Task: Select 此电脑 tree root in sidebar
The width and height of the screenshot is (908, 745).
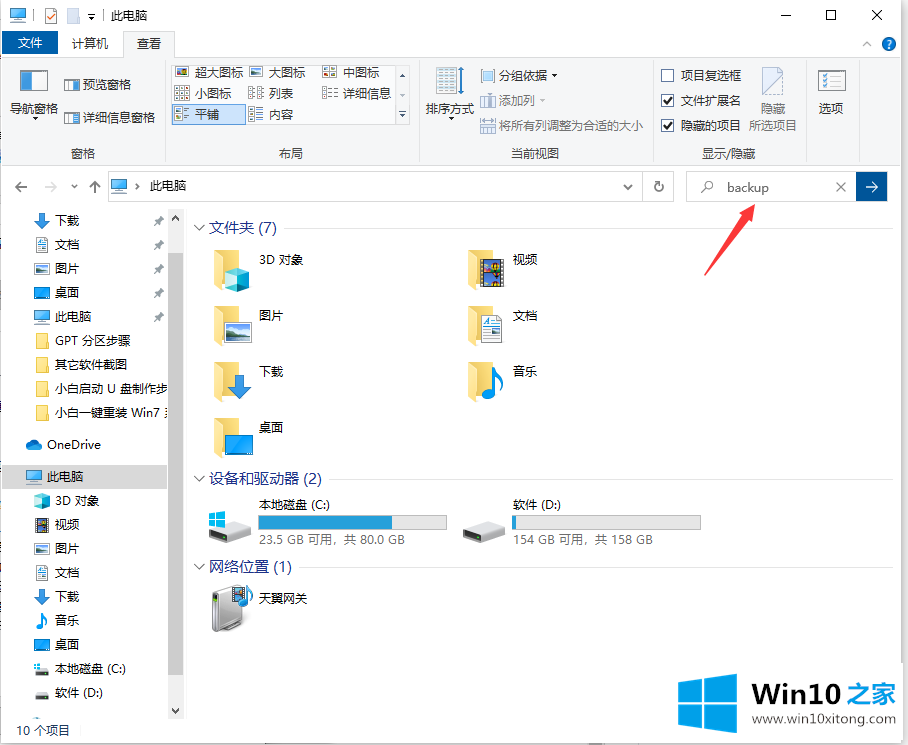Action: coord(84,476)
